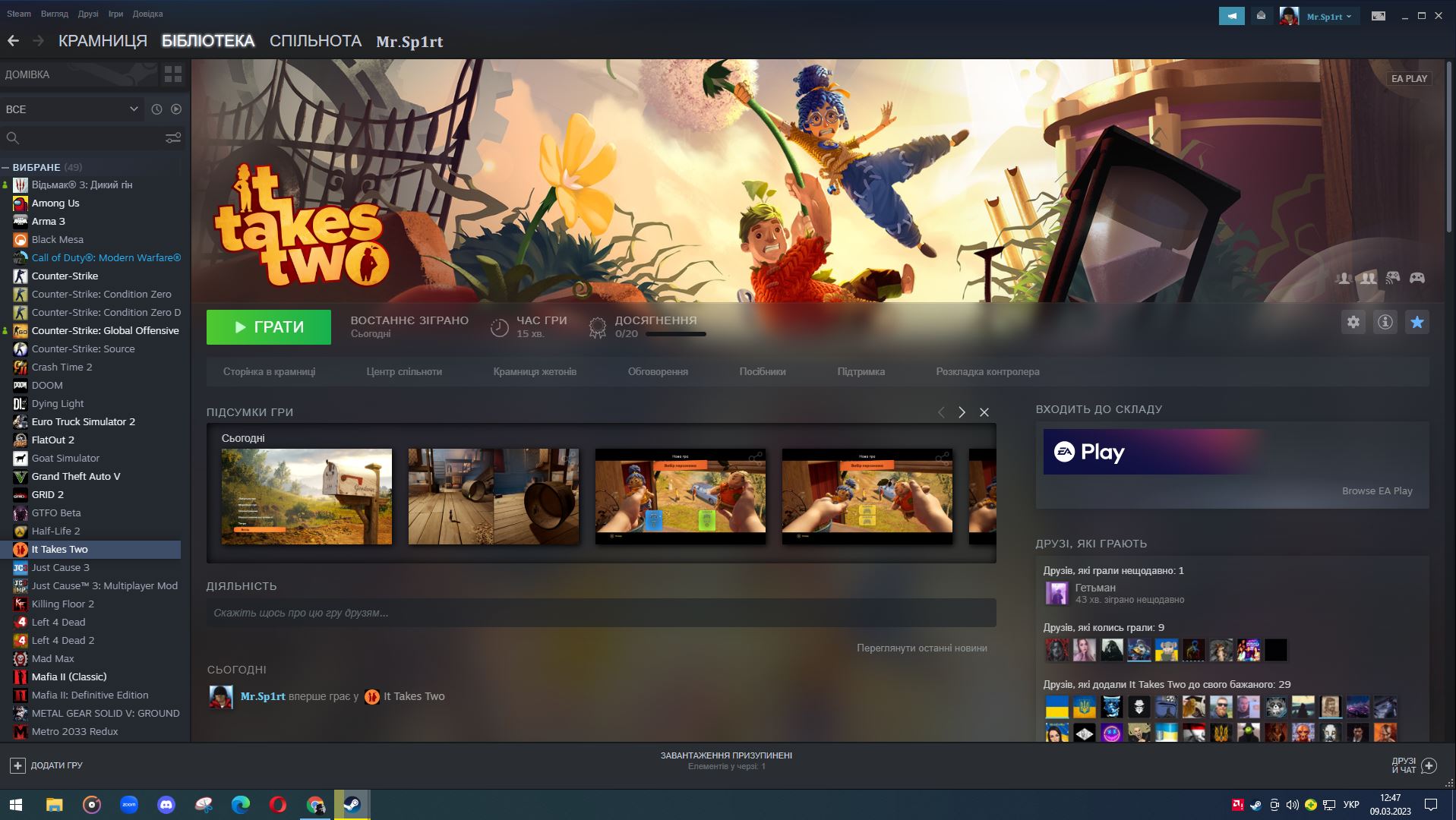
Task: Toggle favorite star for It Takes Two
Action: 1417,322
